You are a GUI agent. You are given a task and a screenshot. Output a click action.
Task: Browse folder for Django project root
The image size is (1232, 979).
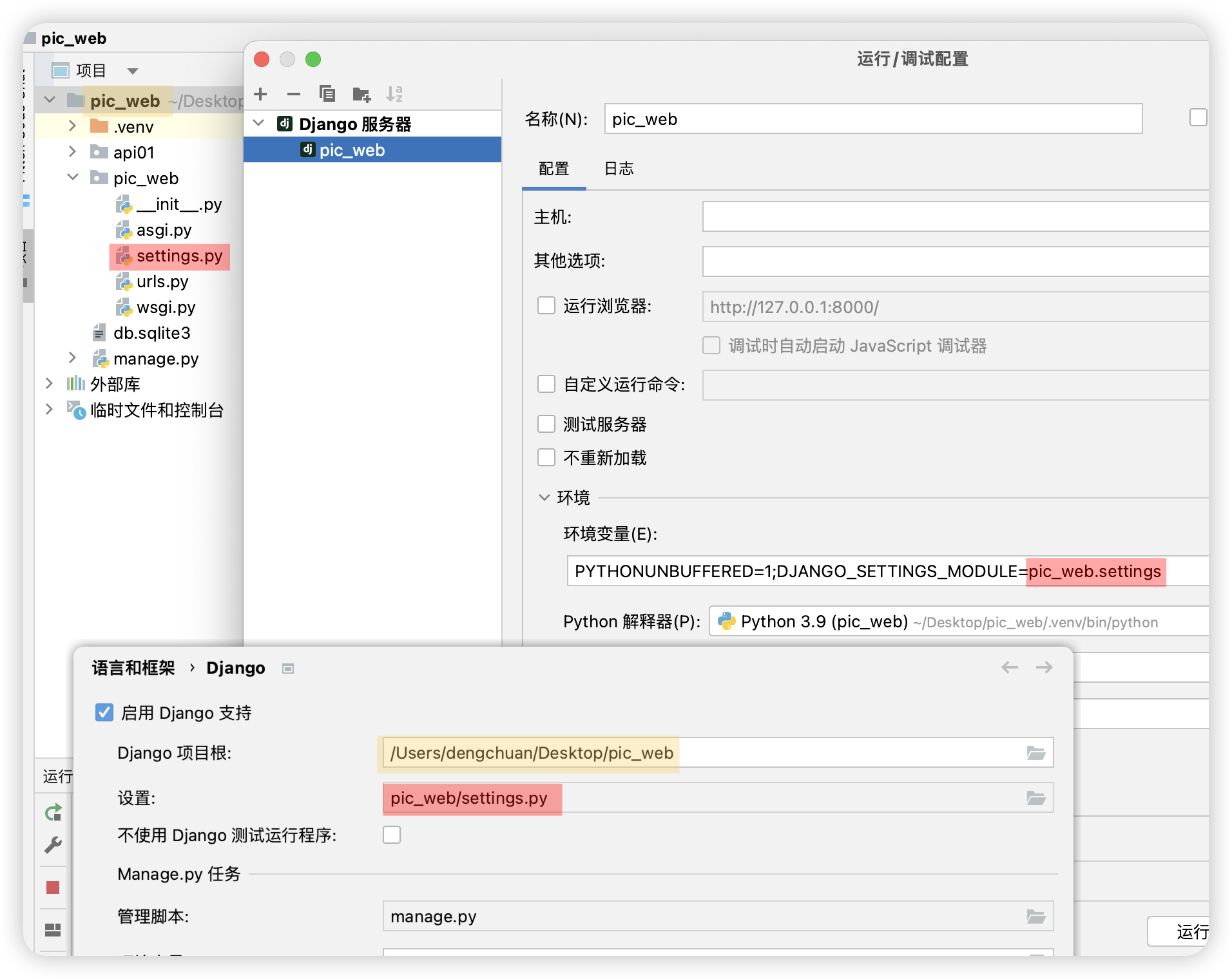tap(1035, 753)
